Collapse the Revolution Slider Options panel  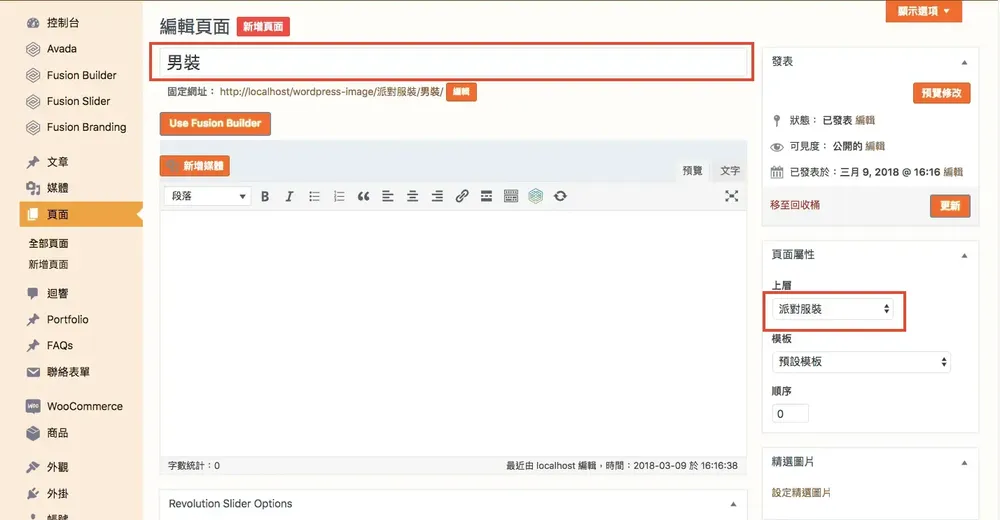tap(733, 504)
